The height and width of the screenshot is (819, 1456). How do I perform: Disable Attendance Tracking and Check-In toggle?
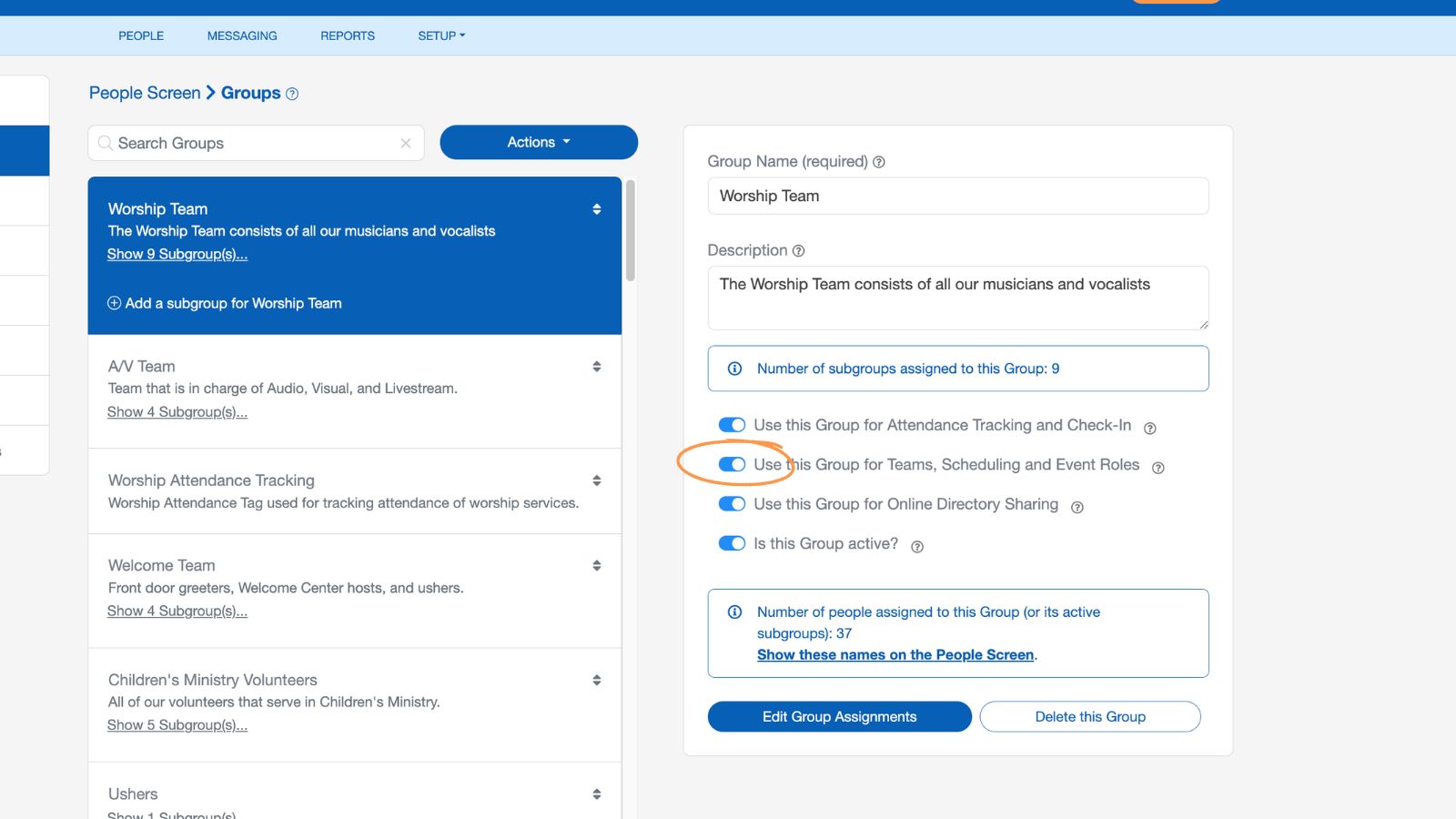pyautogui.click(x=732, y=425)
